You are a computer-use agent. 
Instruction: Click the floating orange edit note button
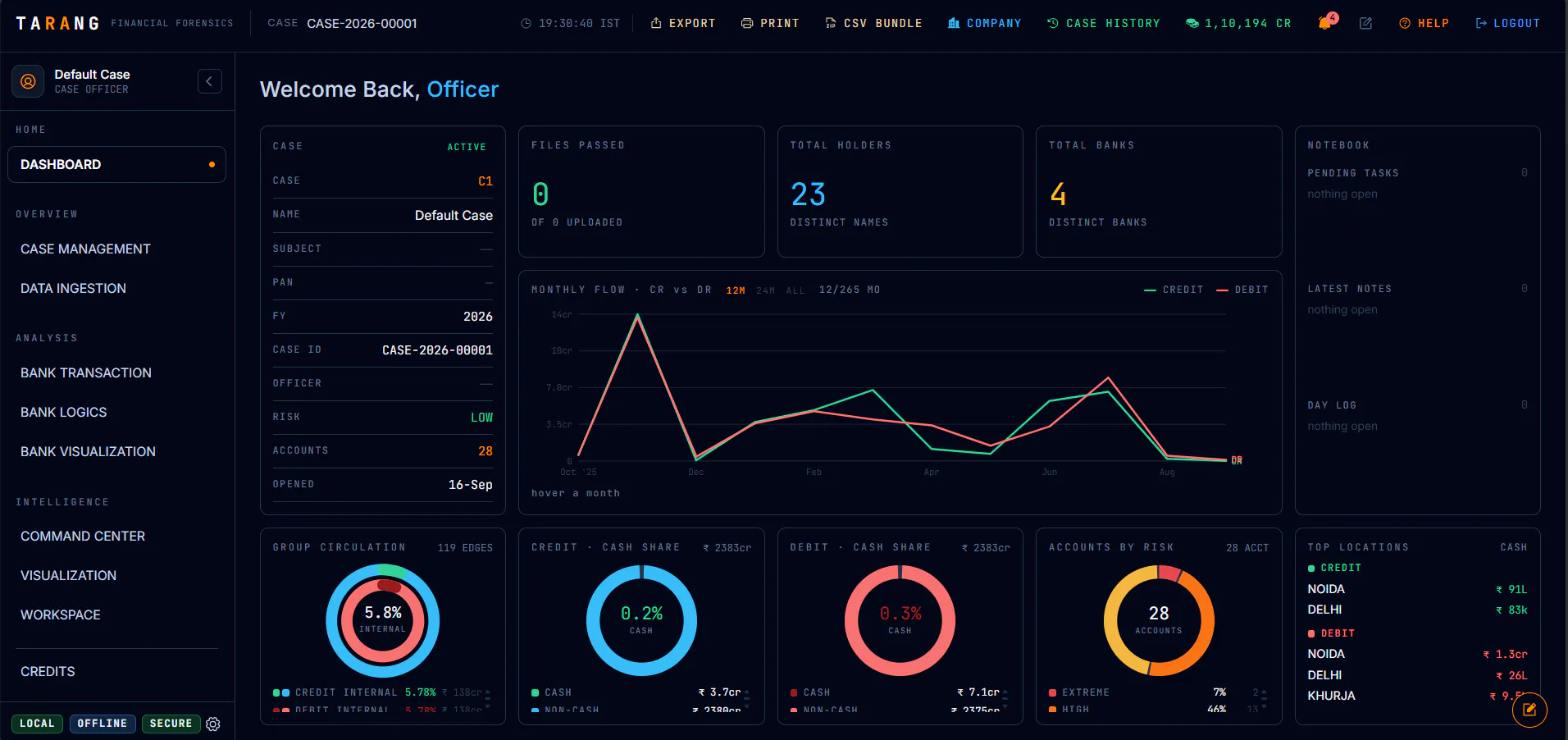[1529, 710]
